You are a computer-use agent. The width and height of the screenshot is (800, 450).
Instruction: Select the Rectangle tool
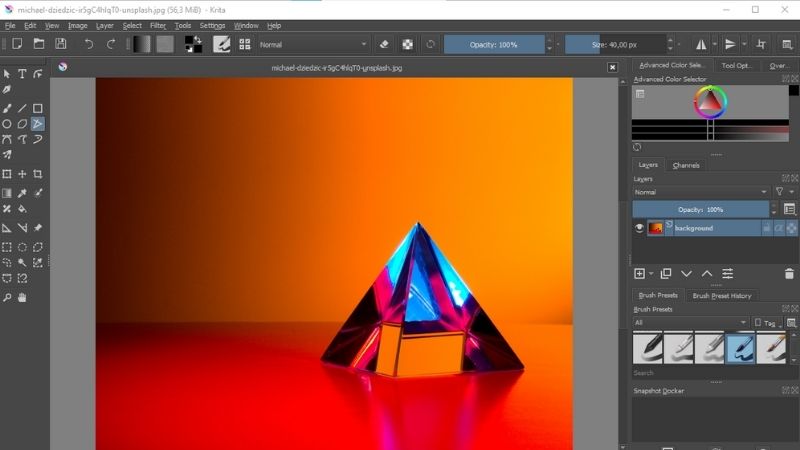point(37,109)
